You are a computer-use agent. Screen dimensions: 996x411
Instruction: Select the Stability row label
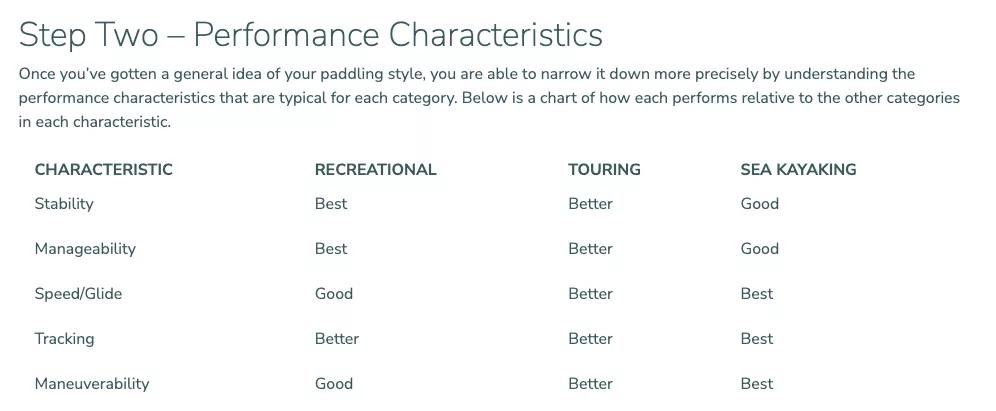pos(64,204)
